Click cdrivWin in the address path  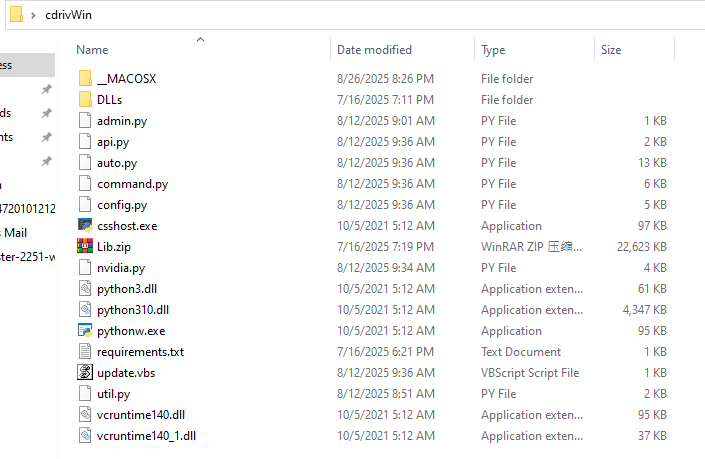(x=72, y=16)
